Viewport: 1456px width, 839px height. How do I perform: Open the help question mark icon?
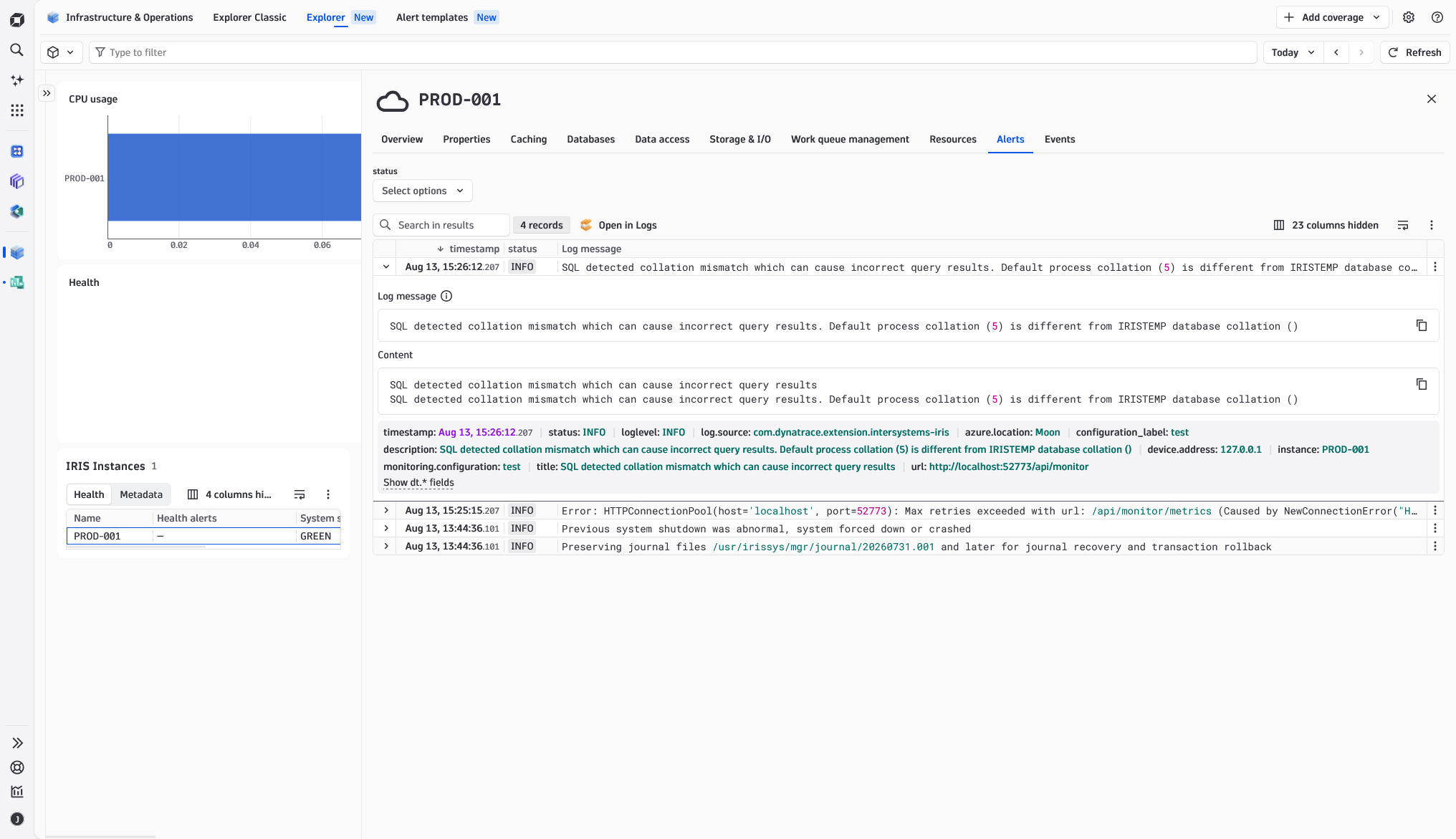[1437, 17]
